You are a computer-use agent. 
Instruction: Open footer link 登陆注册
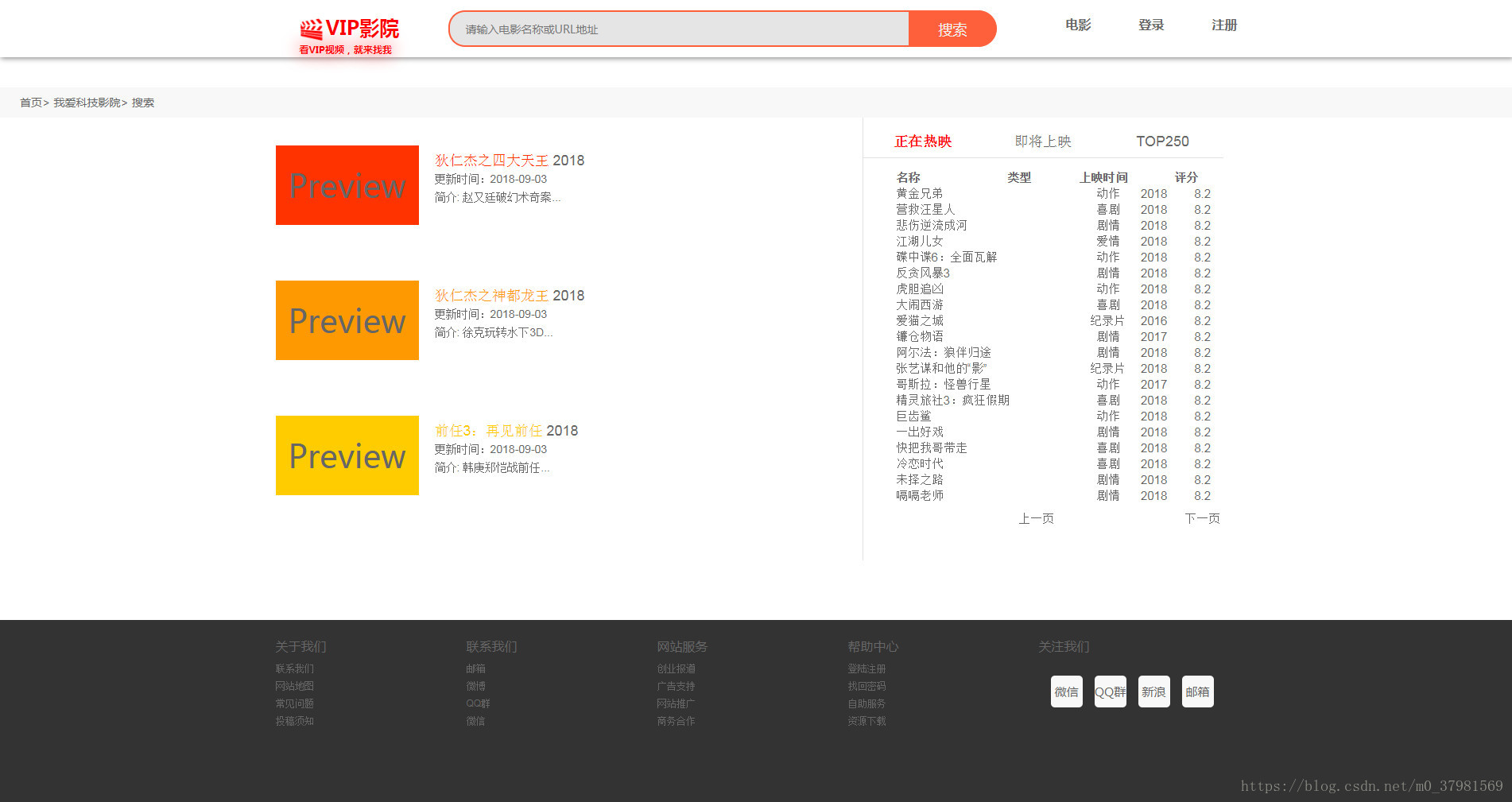pos(867,668)
